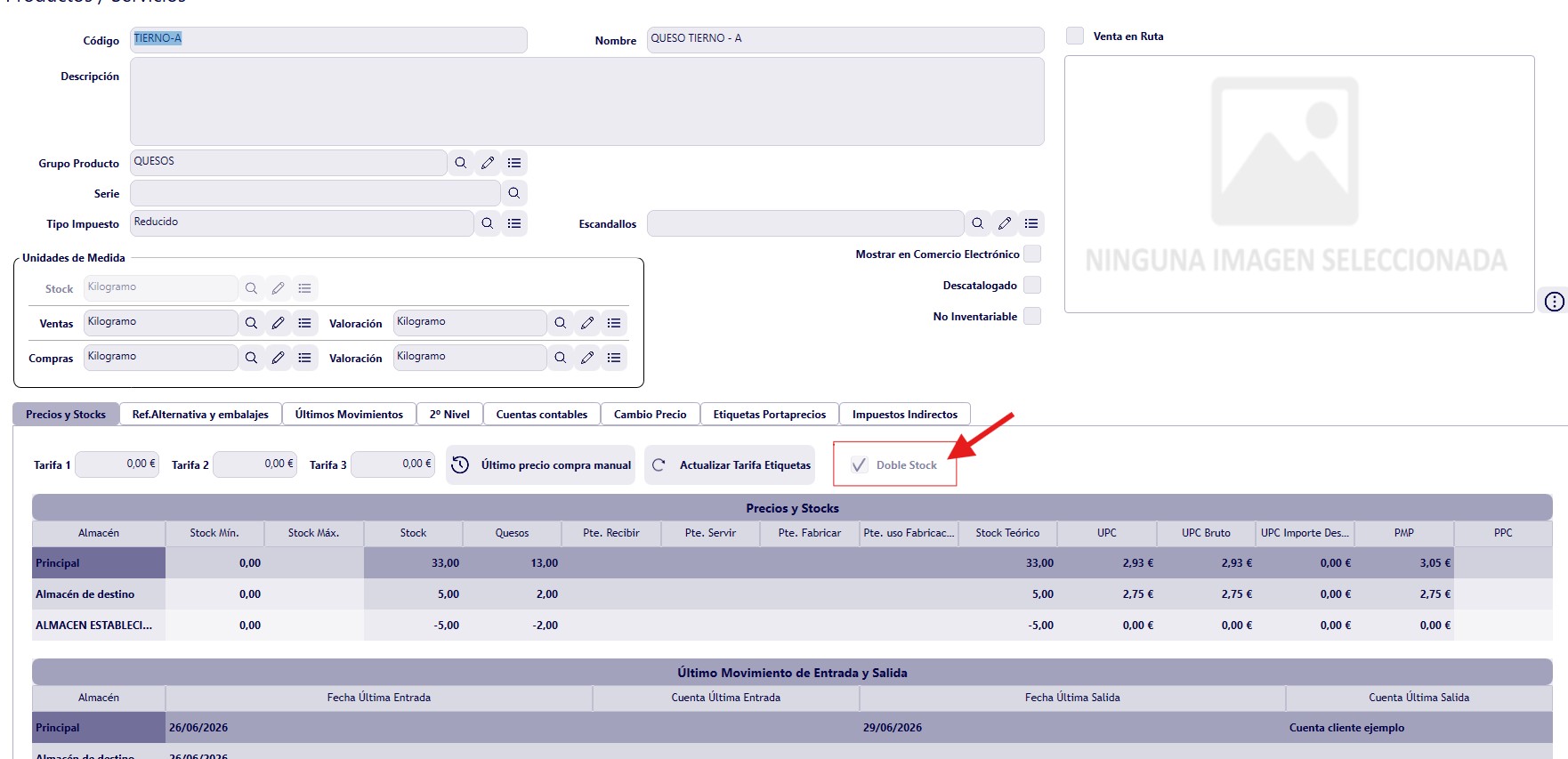Click the Tarifa 1 price field
Viewport: 1568px width, 759px height.
pos(117,464)
